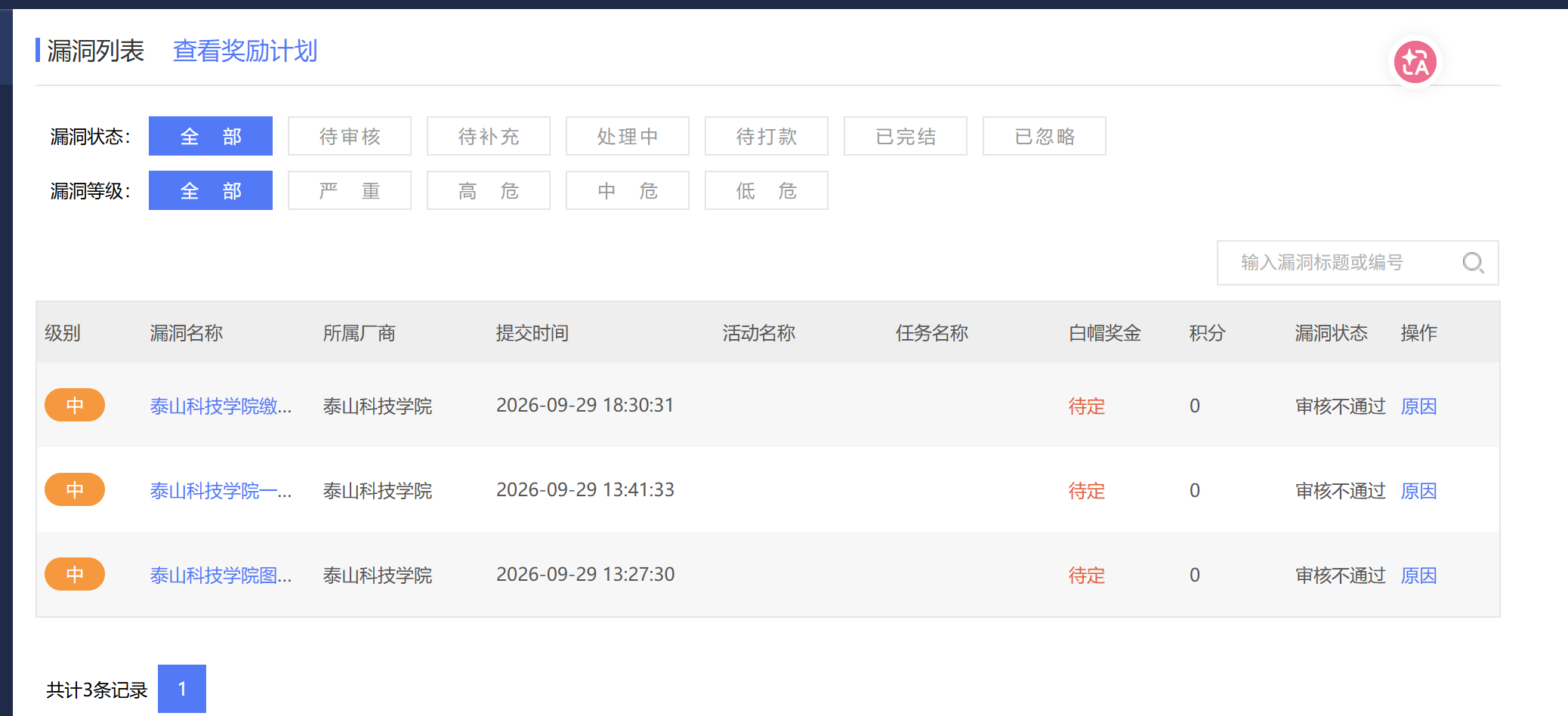Click 待定 bounty in 18:30:31 row
Image resolution: width=1568 pixels, height=716 pixels.
[x=1087, y=406]
